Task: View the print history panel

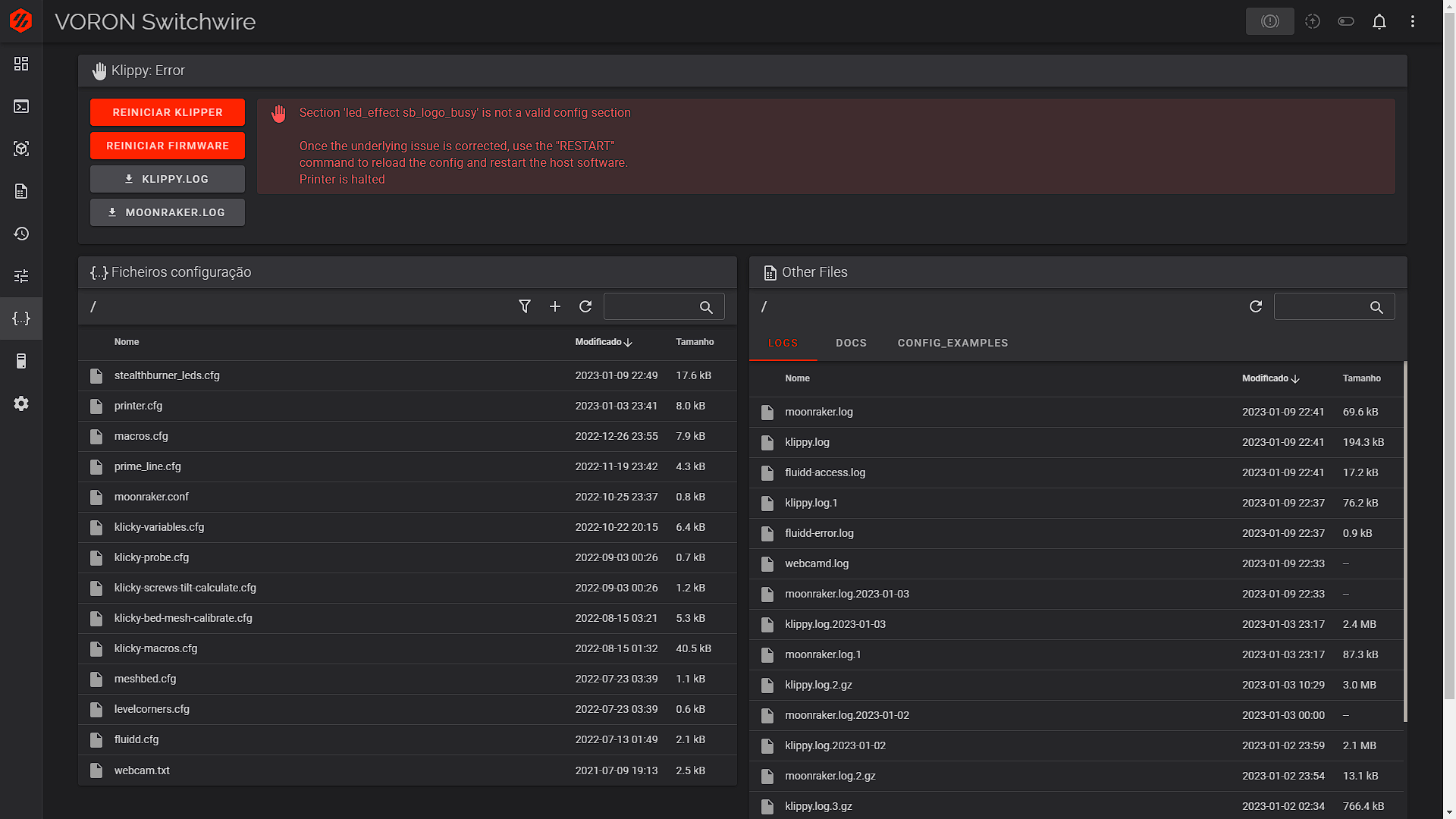Action: 21,234
